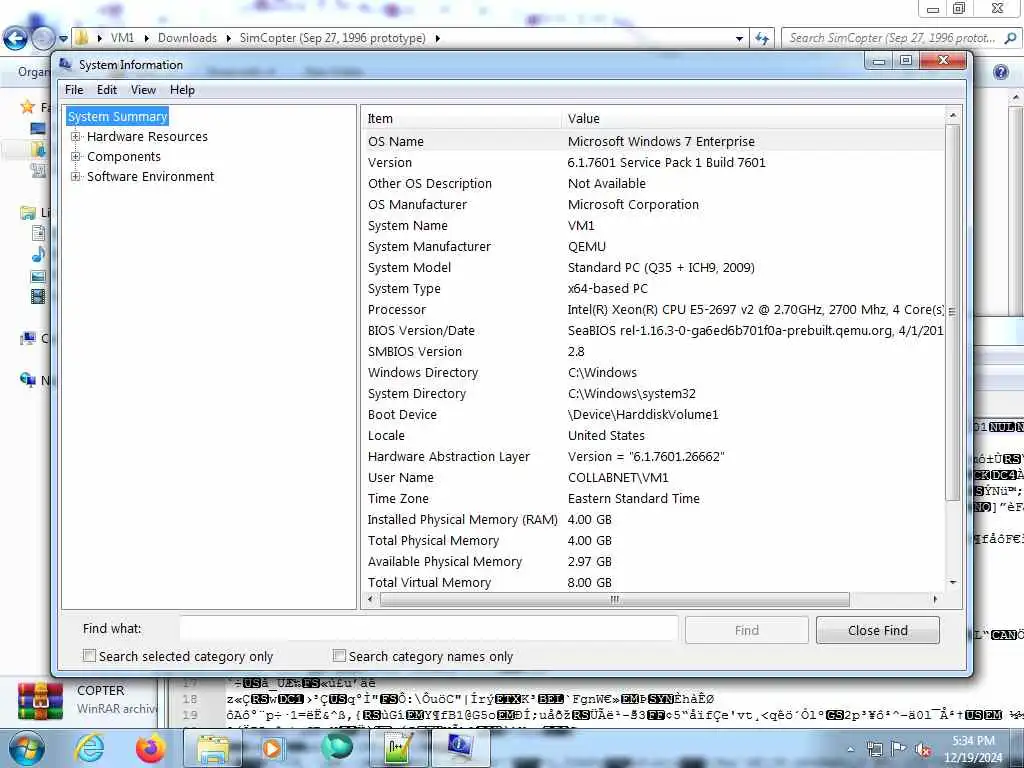Viewport: 1024px width, 768px height.
Task: Click the Value column header
Action: [753, 118]
